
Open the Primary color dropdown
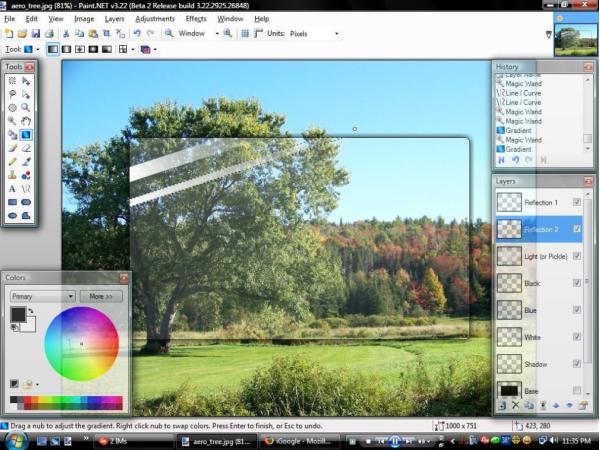click(x=42, y=296)
